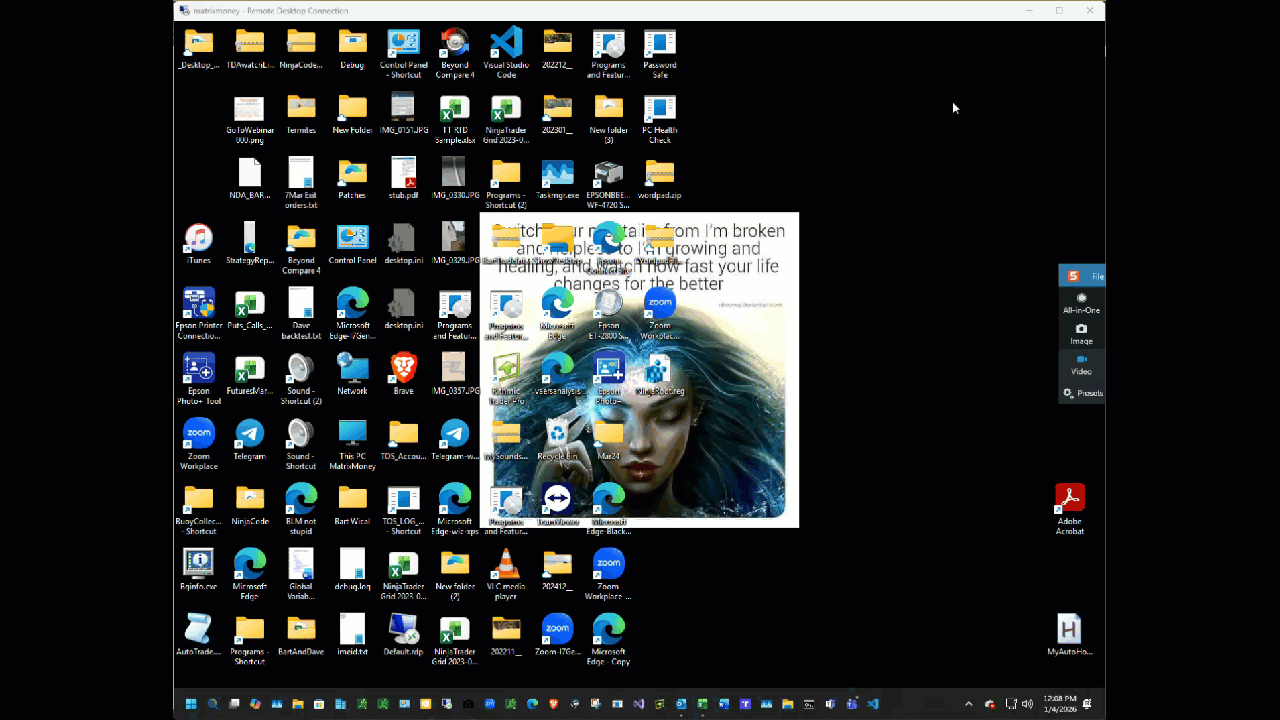The width and height of the screenshot is (1280, 720).
Task: Select Video capture mode in Snagit
Action: tap(1081, 364)
